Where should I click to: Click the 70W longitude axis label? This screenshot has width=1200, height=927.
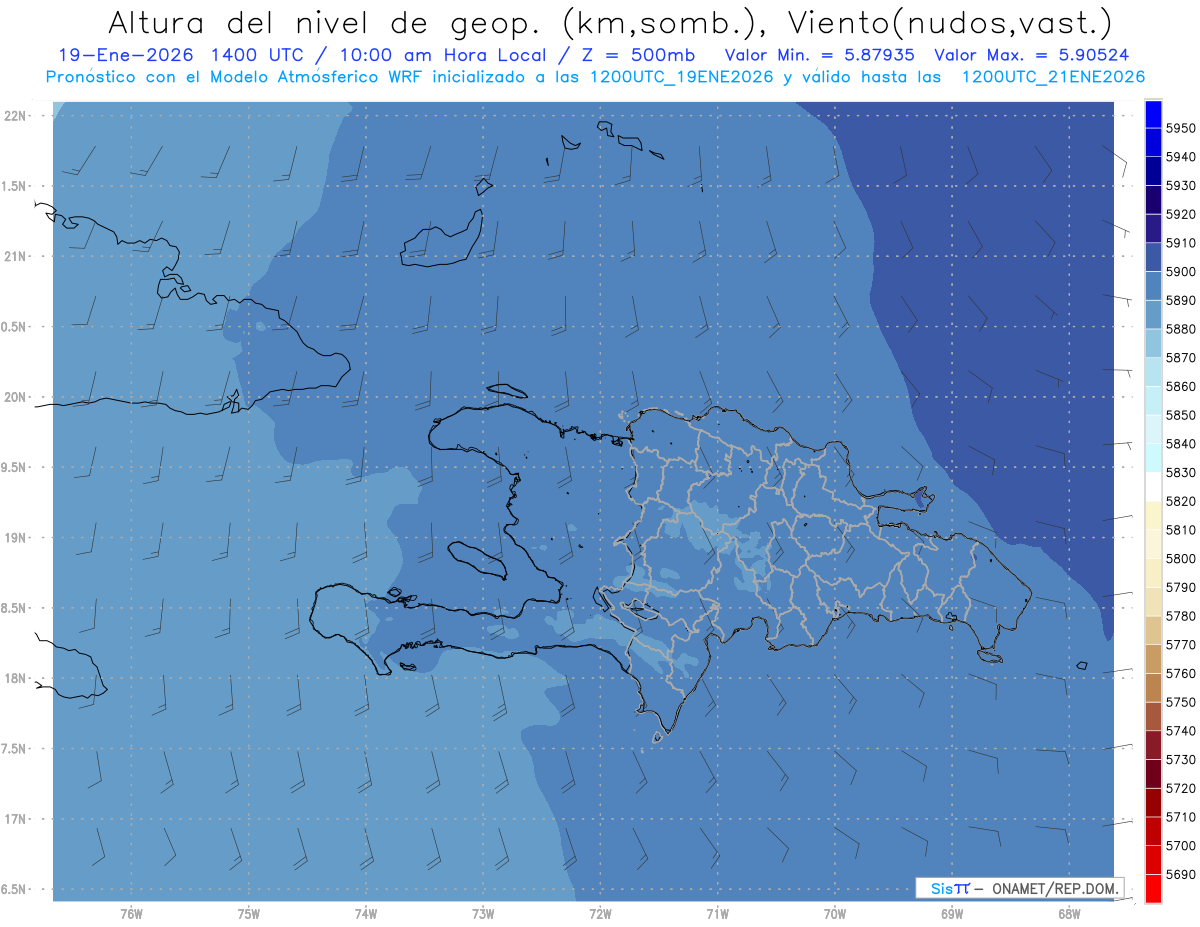(x=835, y=913)
